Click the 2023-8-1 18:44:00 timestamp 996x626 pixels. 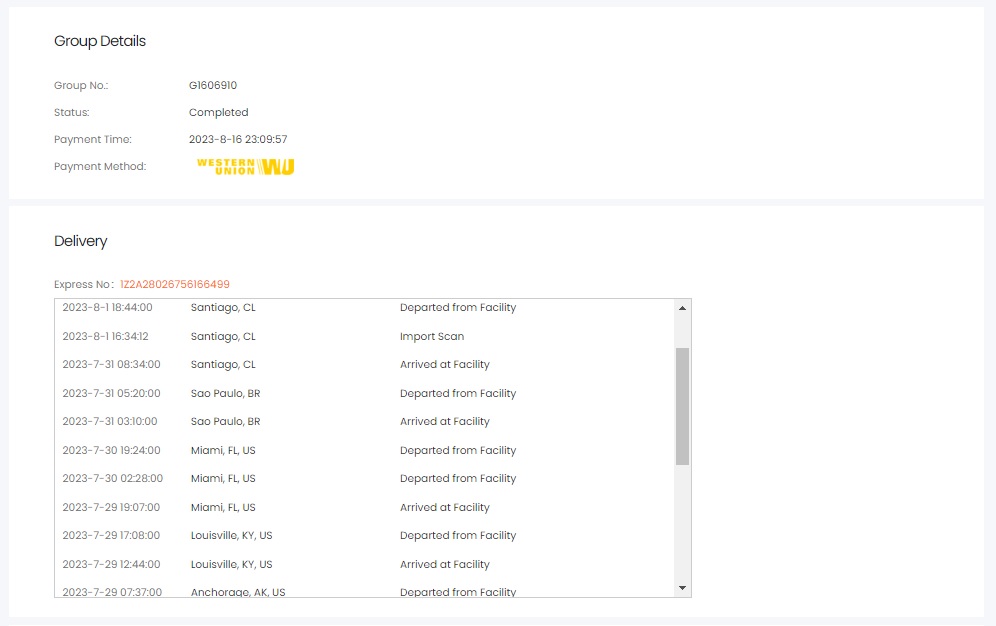[x=107, y=308]
